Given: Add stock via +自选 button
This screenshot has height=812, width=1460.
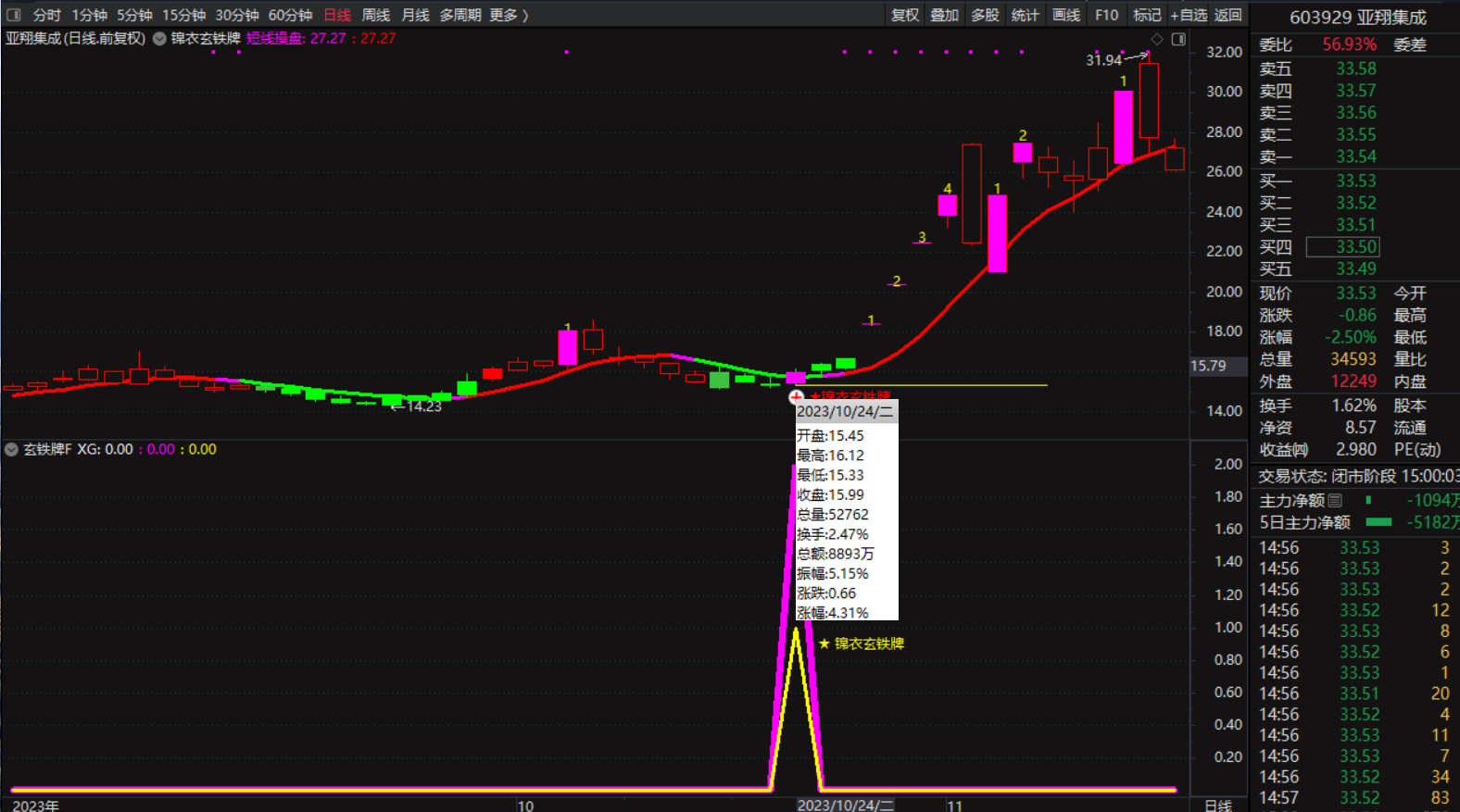Looking at the screenshot, I should point(1189,15).
